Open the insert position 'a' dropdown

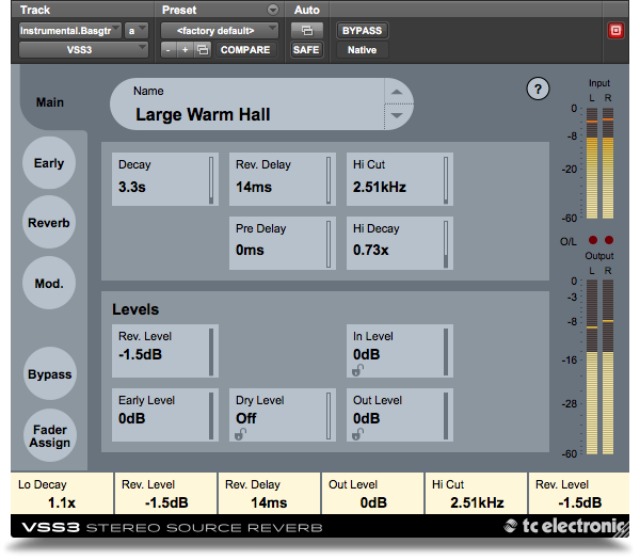point(136,31)
